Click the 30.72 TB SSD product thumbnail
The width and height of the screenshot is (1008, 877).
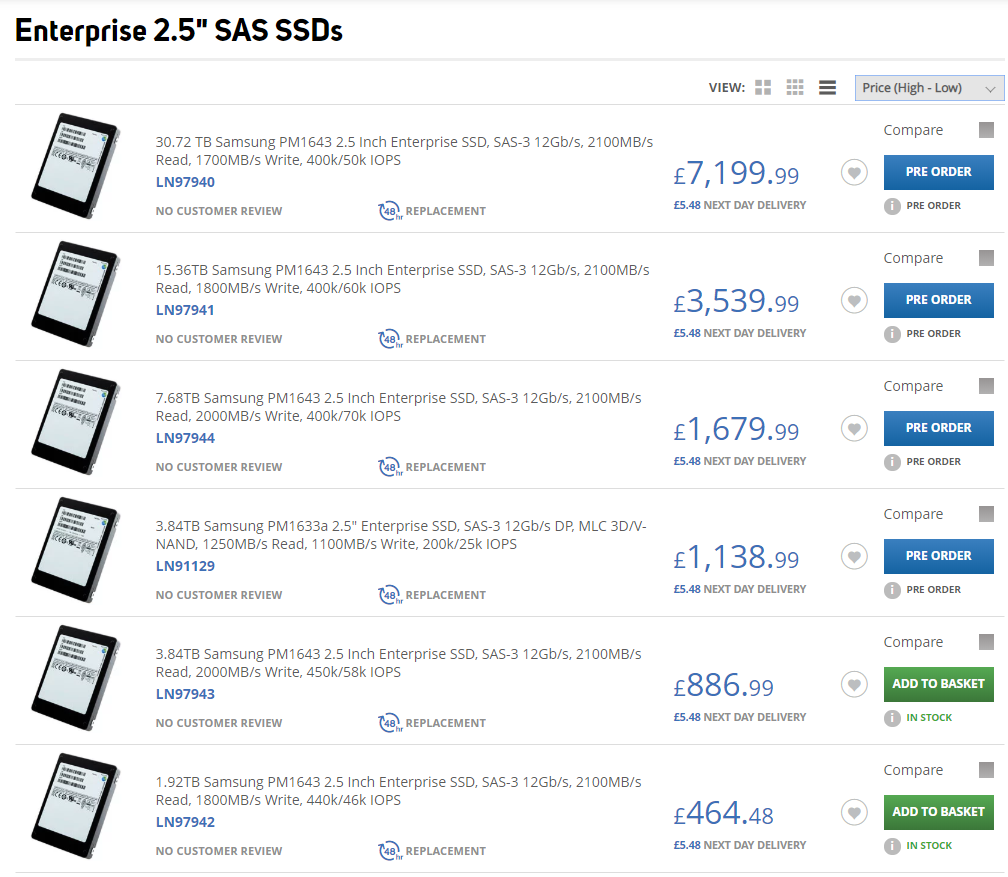(x=76, y=166)
